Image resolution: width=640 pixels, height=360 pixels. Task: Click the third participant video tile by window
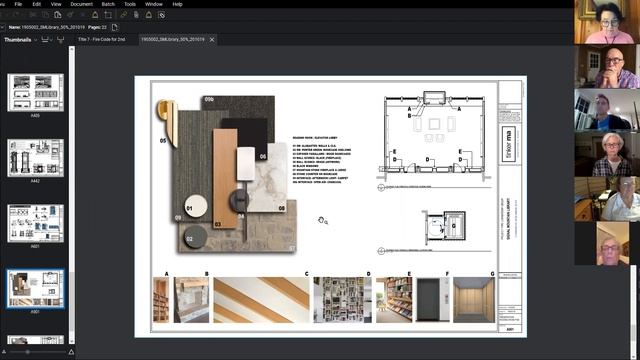[607, 109]
